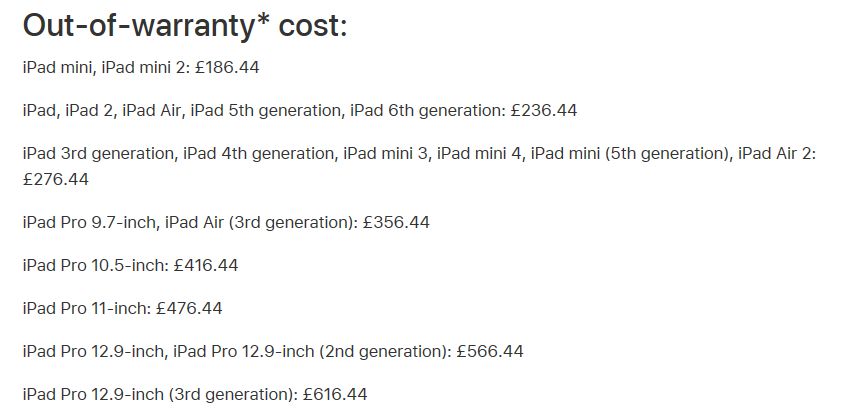Click the iPad Pro 9.7-inch text
Screen dimensions: 858x420
(x=89, y=223)
